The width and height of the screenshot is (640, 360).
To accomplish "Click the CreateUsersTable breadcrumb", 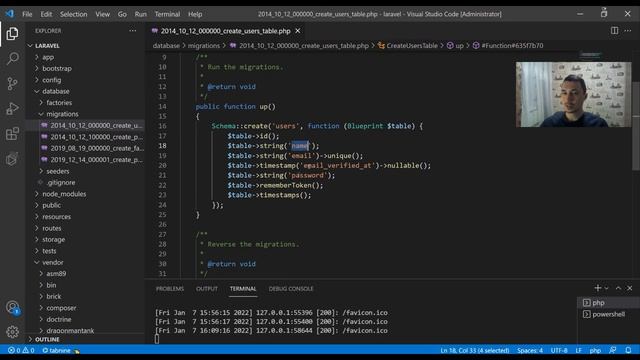I will point(408,46).
